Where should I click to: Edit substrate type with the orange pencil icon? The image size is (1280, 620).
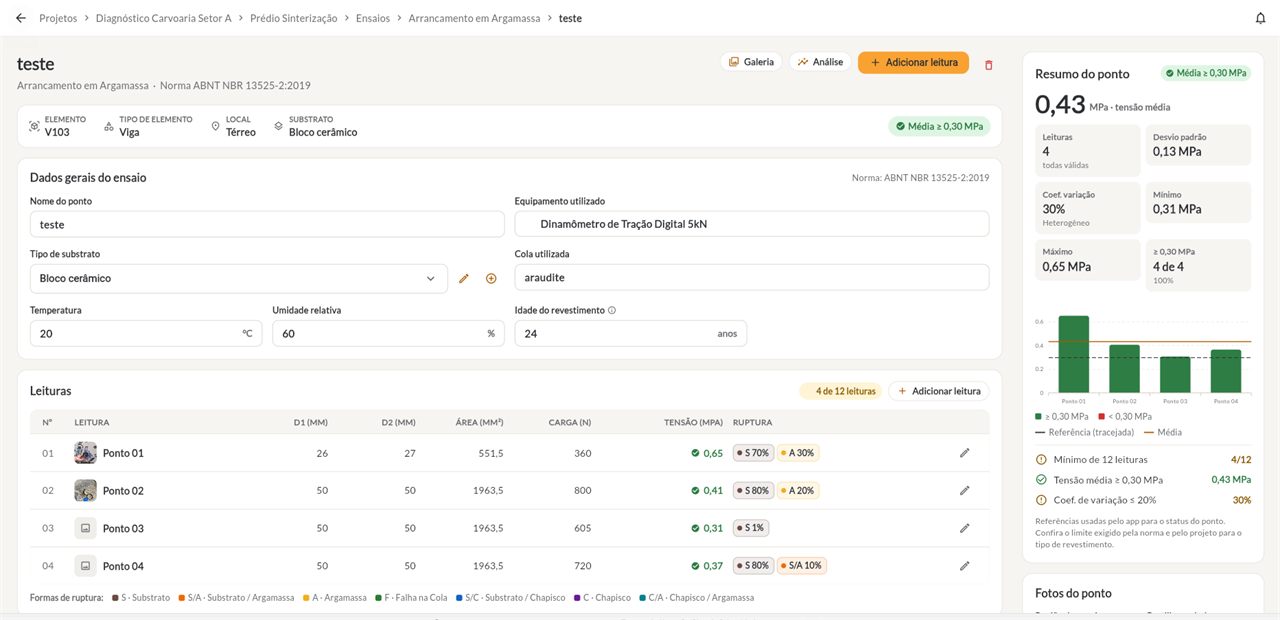(x=464, y=279)
